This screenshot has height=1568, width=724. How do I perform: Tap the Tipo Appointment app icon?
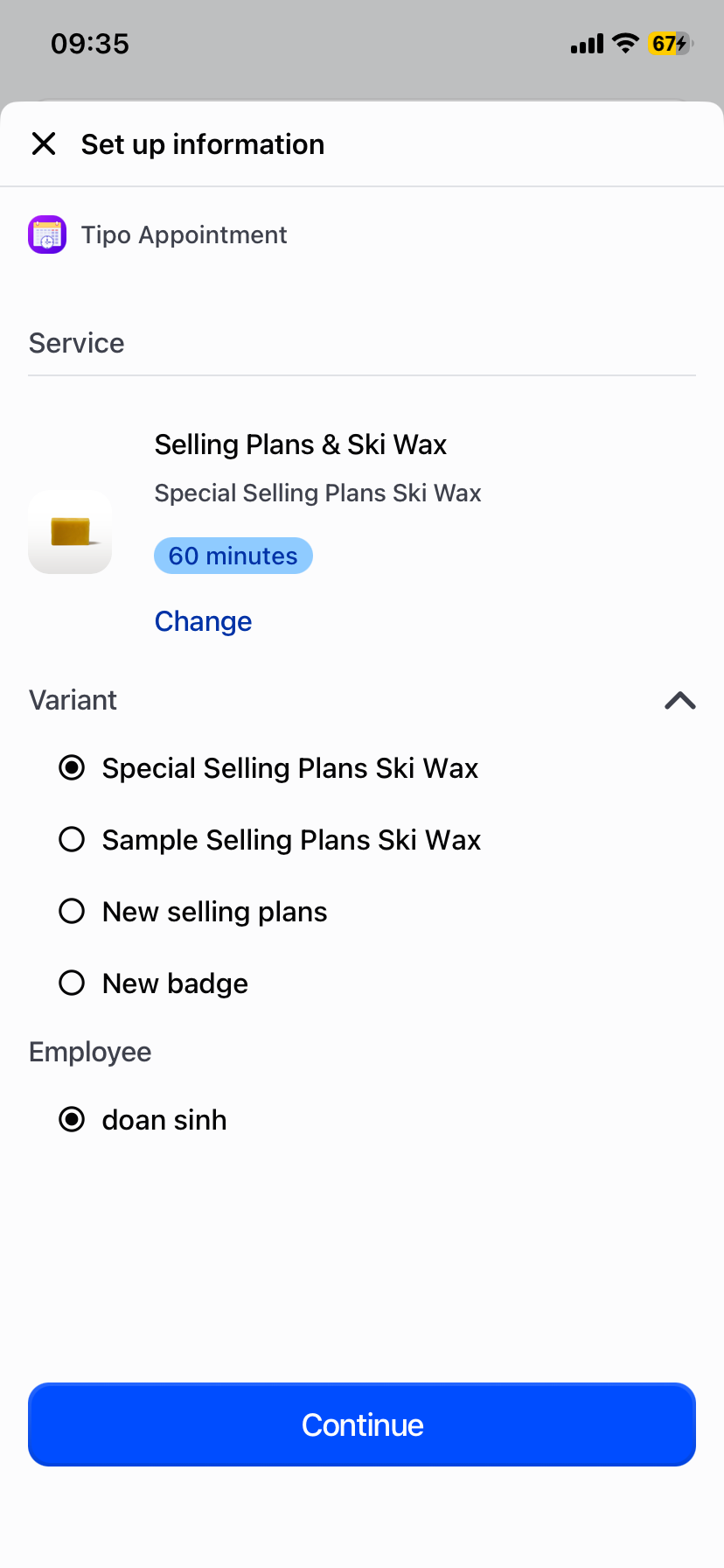tap(47, 234)
